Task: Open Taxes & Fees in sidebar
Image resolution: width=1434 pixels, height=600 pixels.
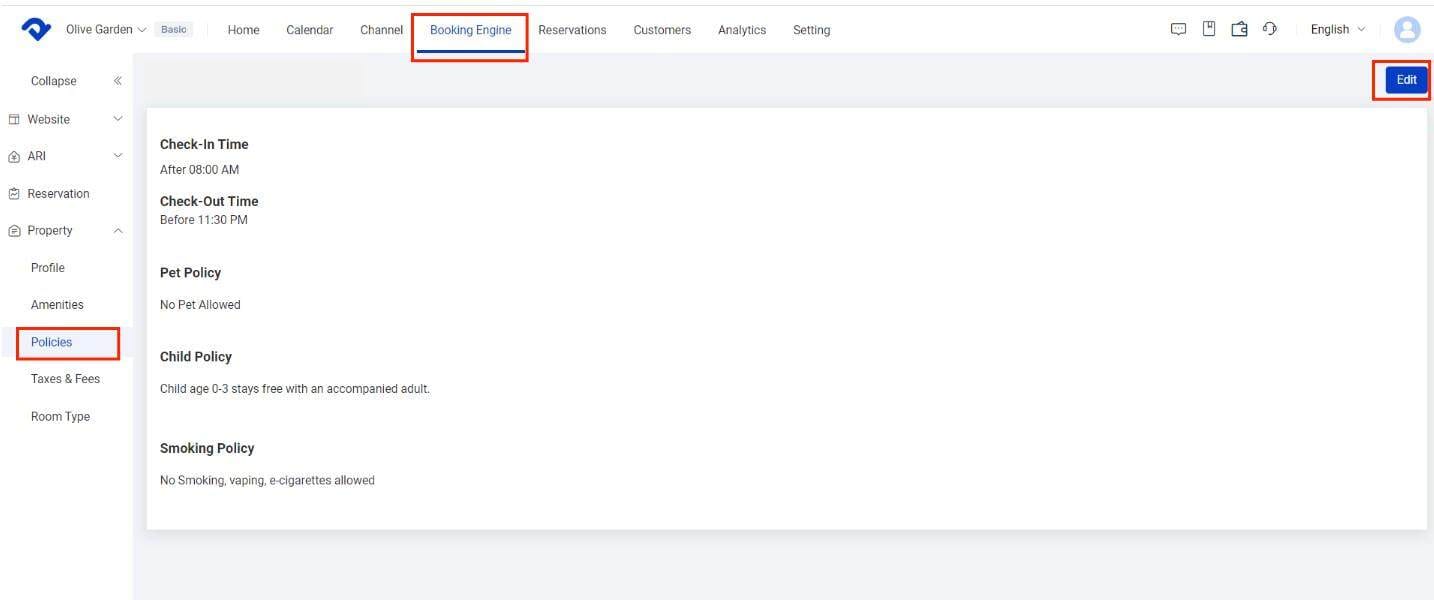Action: pos(65,379)
